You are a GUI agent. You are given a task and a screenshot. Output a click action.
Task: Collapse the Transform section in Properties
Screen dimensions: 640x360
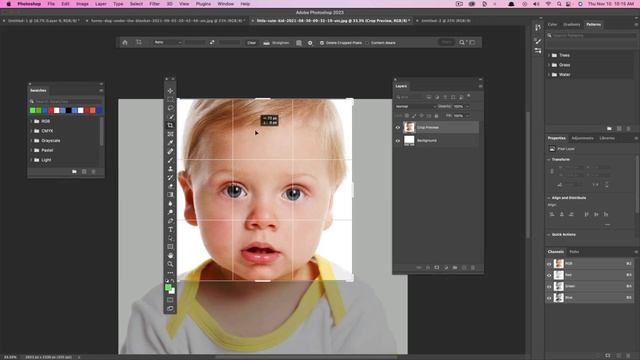[x=549, y=160]
